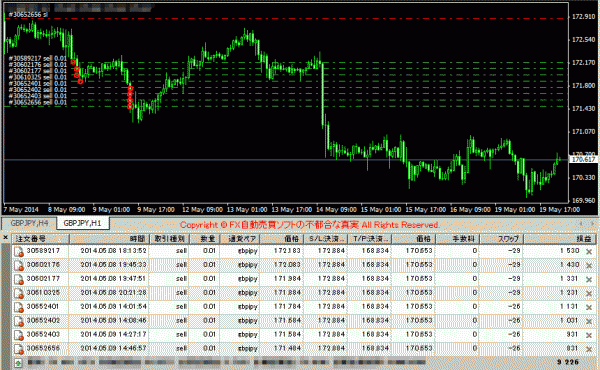Image resolution: width=600 pixels, height=370 pixels.
Task: Close order 30652403 with its X icon
Action: 589,335
